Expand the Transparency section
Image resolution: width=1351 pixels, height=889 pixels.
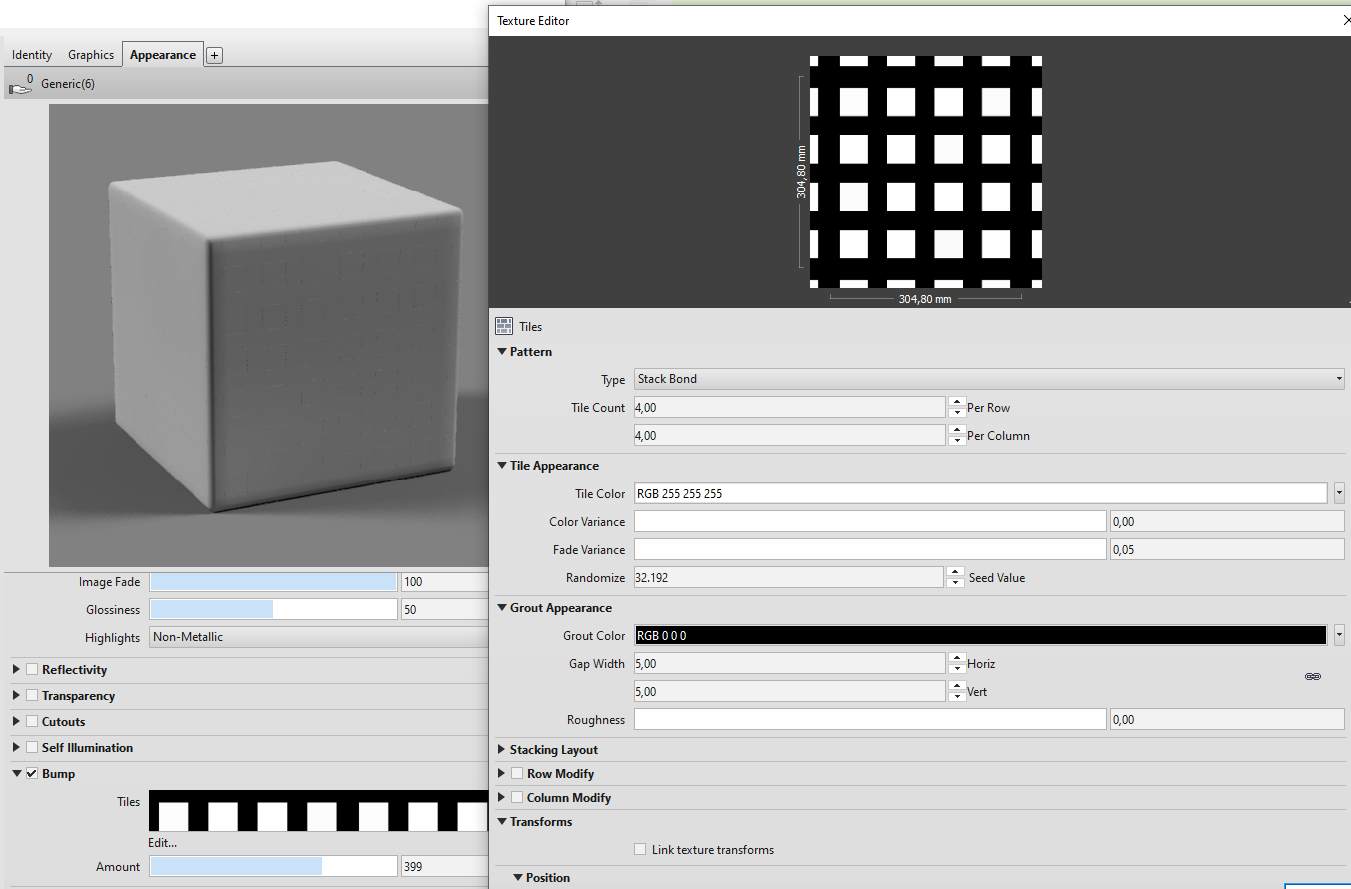pos(16,696)
